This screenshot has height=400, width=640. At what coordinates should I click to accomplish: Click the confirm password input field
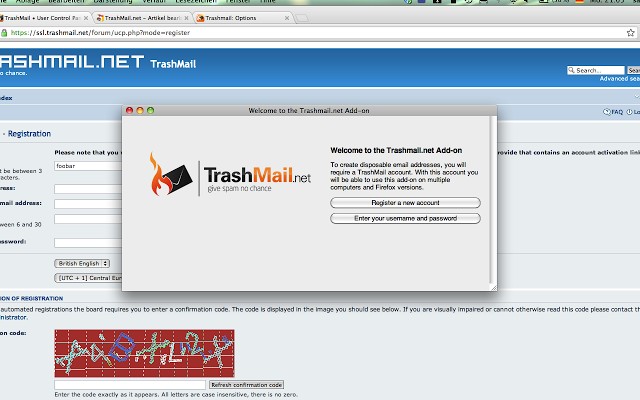88,242
